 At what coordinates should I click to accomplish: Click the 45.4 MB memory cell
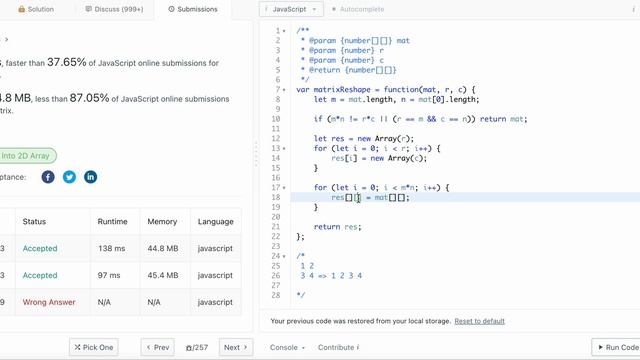163,276
